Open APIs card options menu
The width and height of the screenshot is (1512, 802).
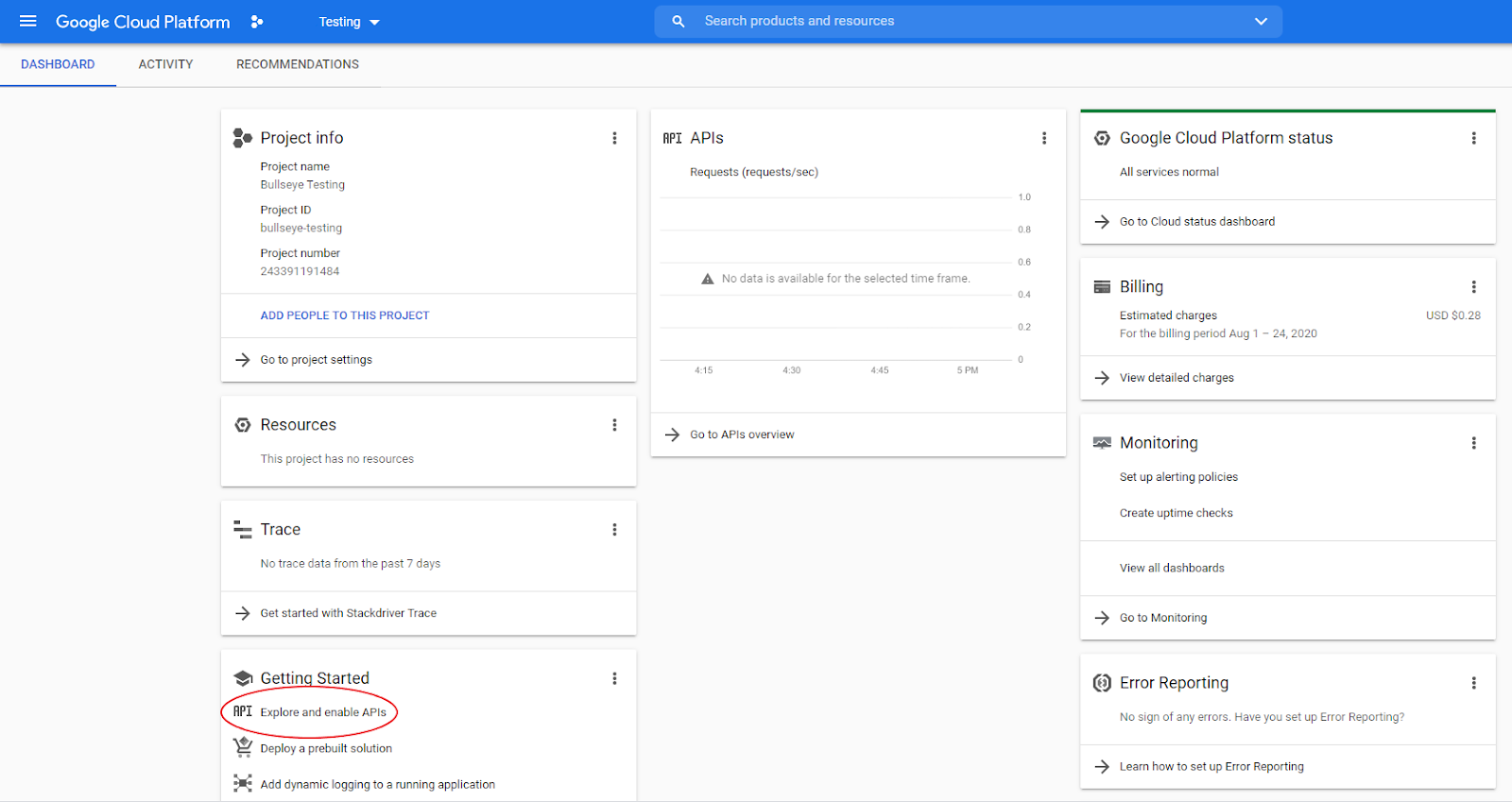pos(1044,138)
